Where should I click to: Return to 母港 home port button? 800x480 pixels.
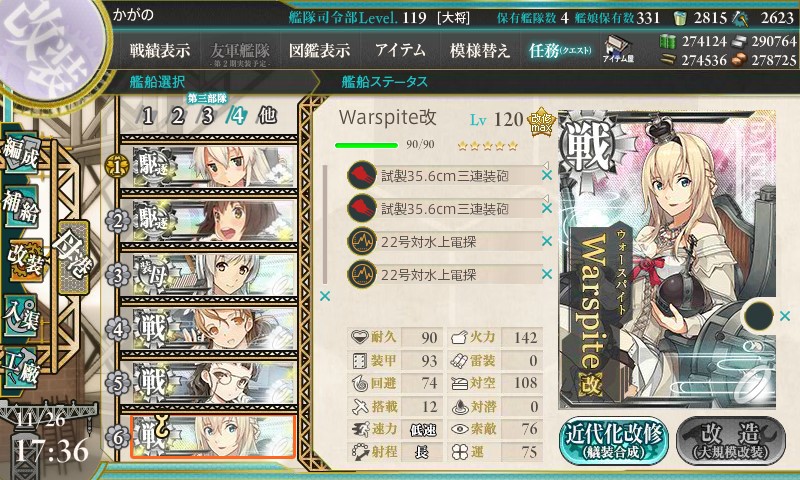(x=73, y=256)
